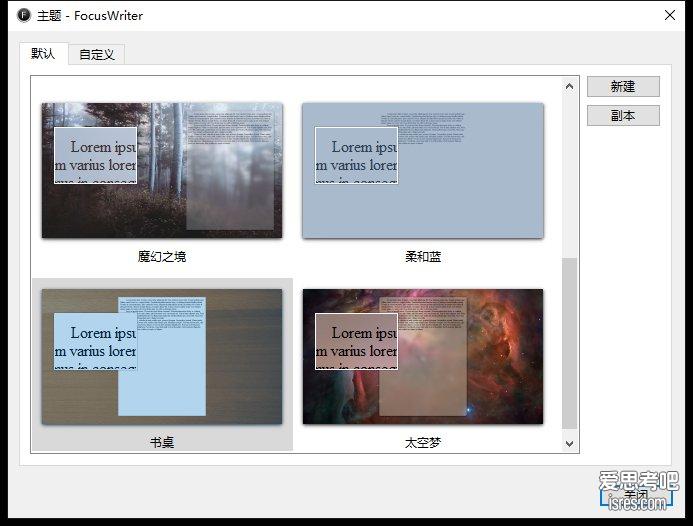The width and height of the screenshot is (693, 526).
Task: Switch to the 默认 tab
Action: click(43, 54)
